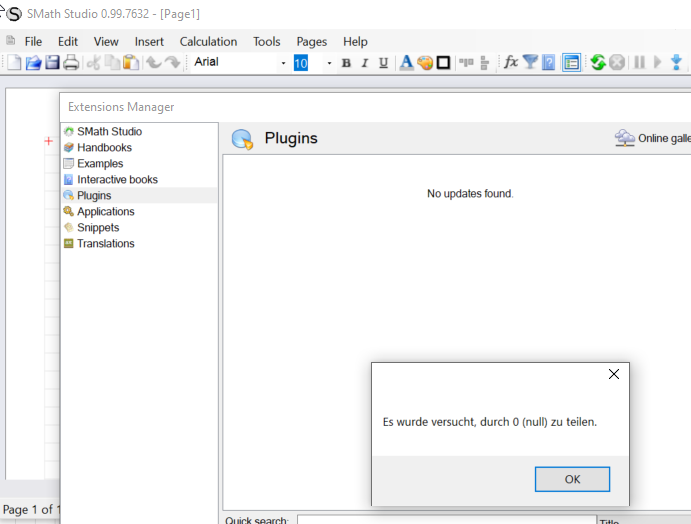Expand the font size dropdown arrow
Image resolution: width=691 pixels, height=524 pixels.
tap(329, 63)
